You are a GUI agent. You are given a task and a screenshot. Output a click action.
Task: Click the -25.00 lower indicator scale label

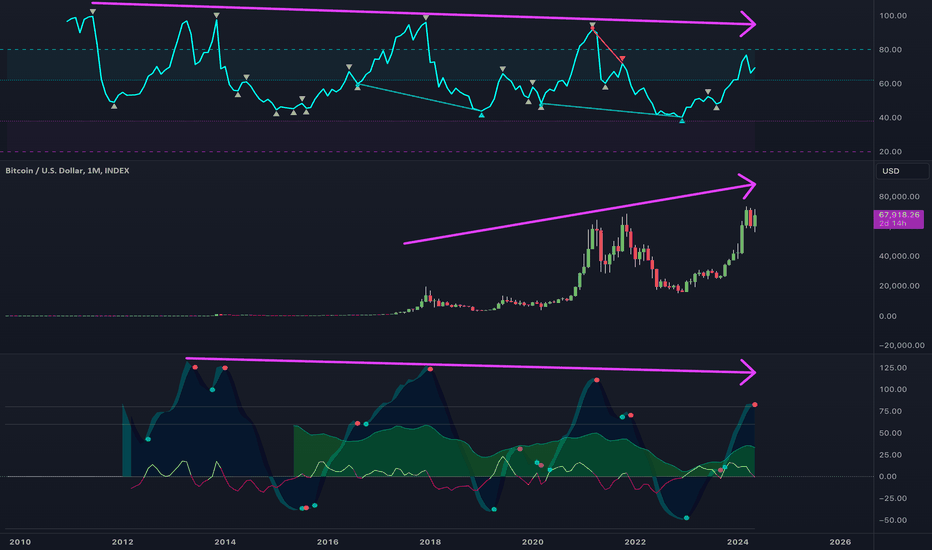893,498
